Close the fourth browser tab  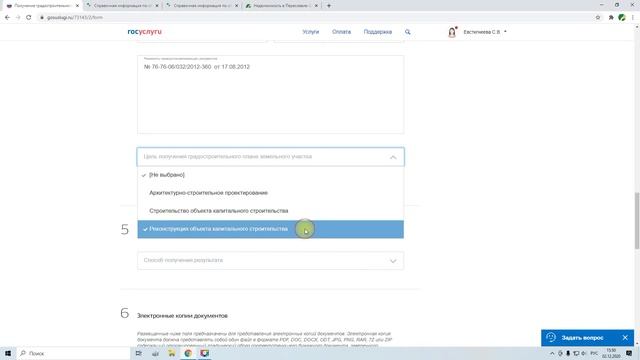[x=316, y=6]
